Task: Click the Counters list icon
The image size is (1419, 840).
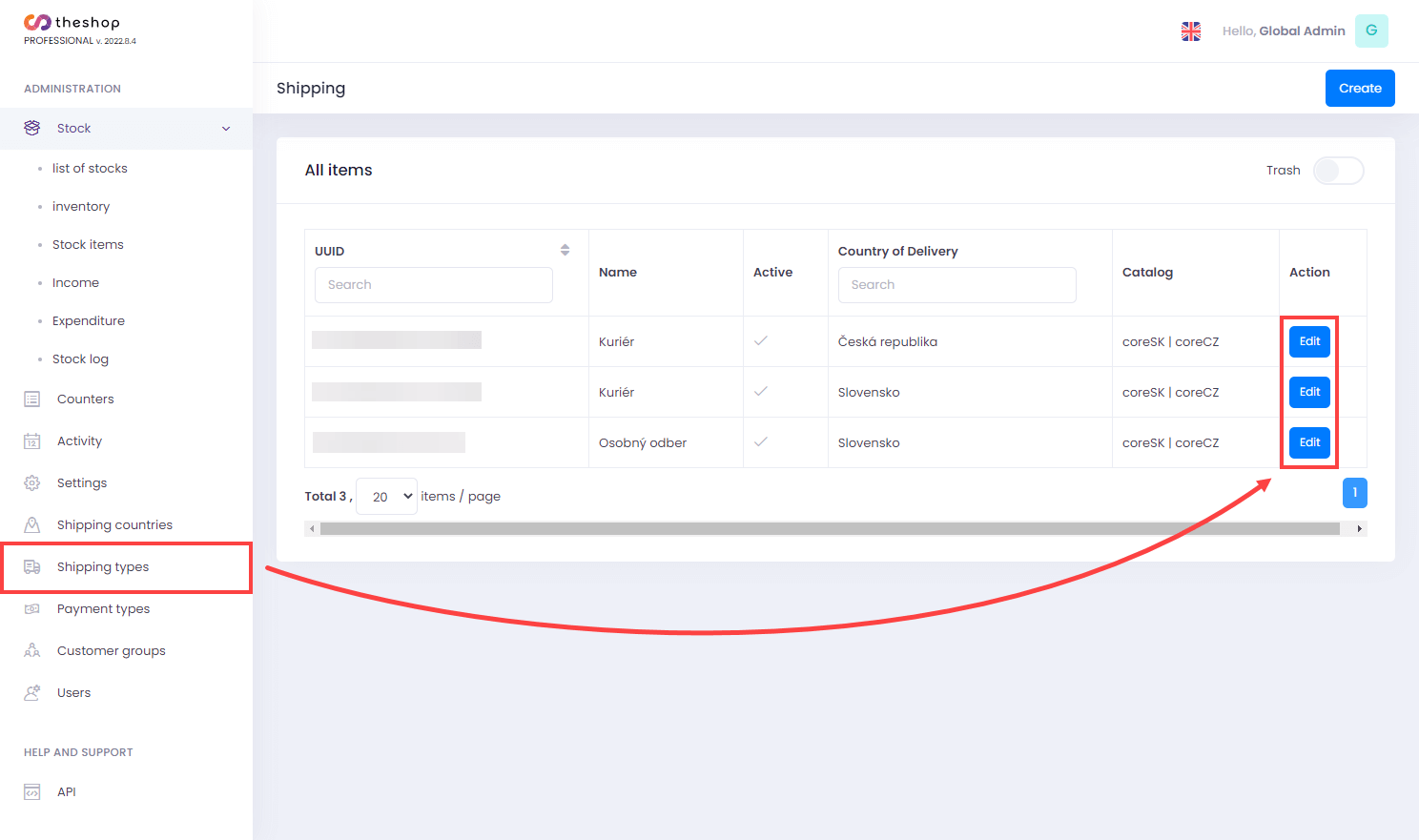Action: coord(32,400)
